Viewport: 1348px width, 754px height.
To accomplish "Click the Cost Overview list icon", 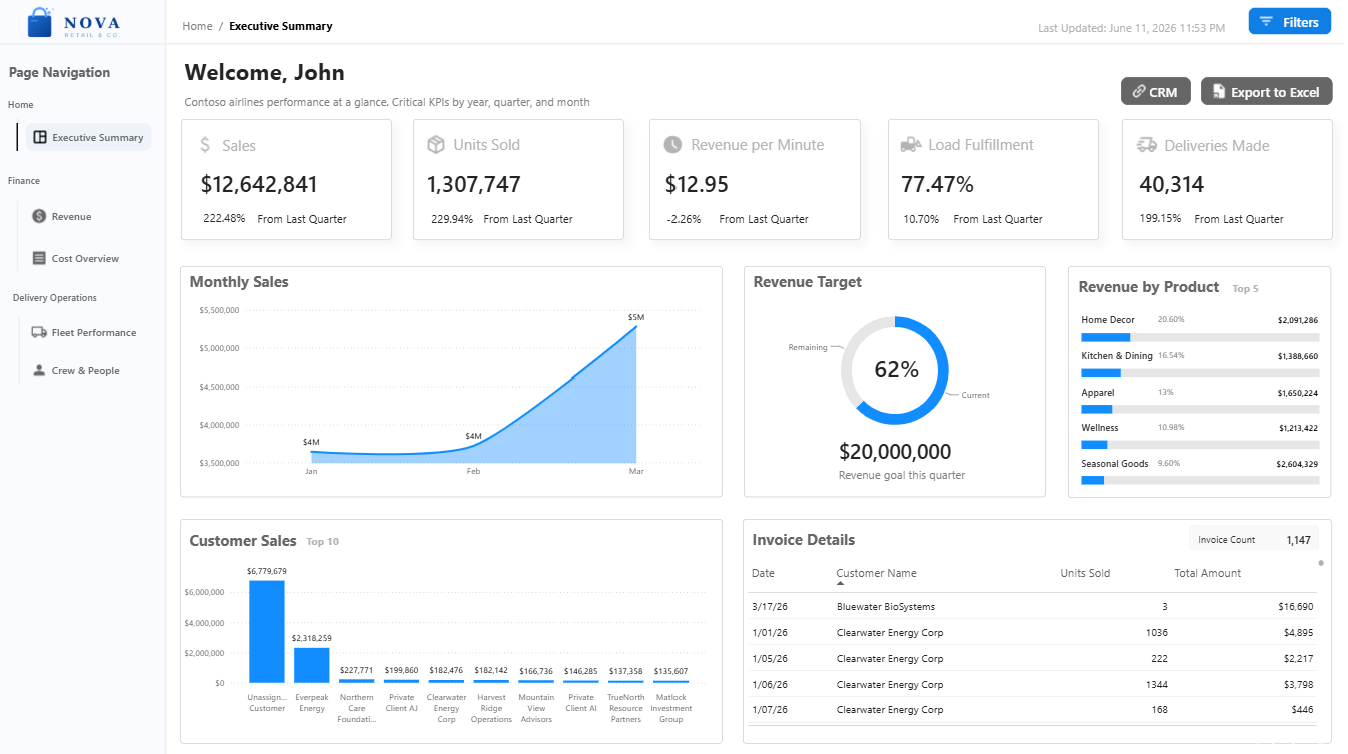I will (39, 258).
